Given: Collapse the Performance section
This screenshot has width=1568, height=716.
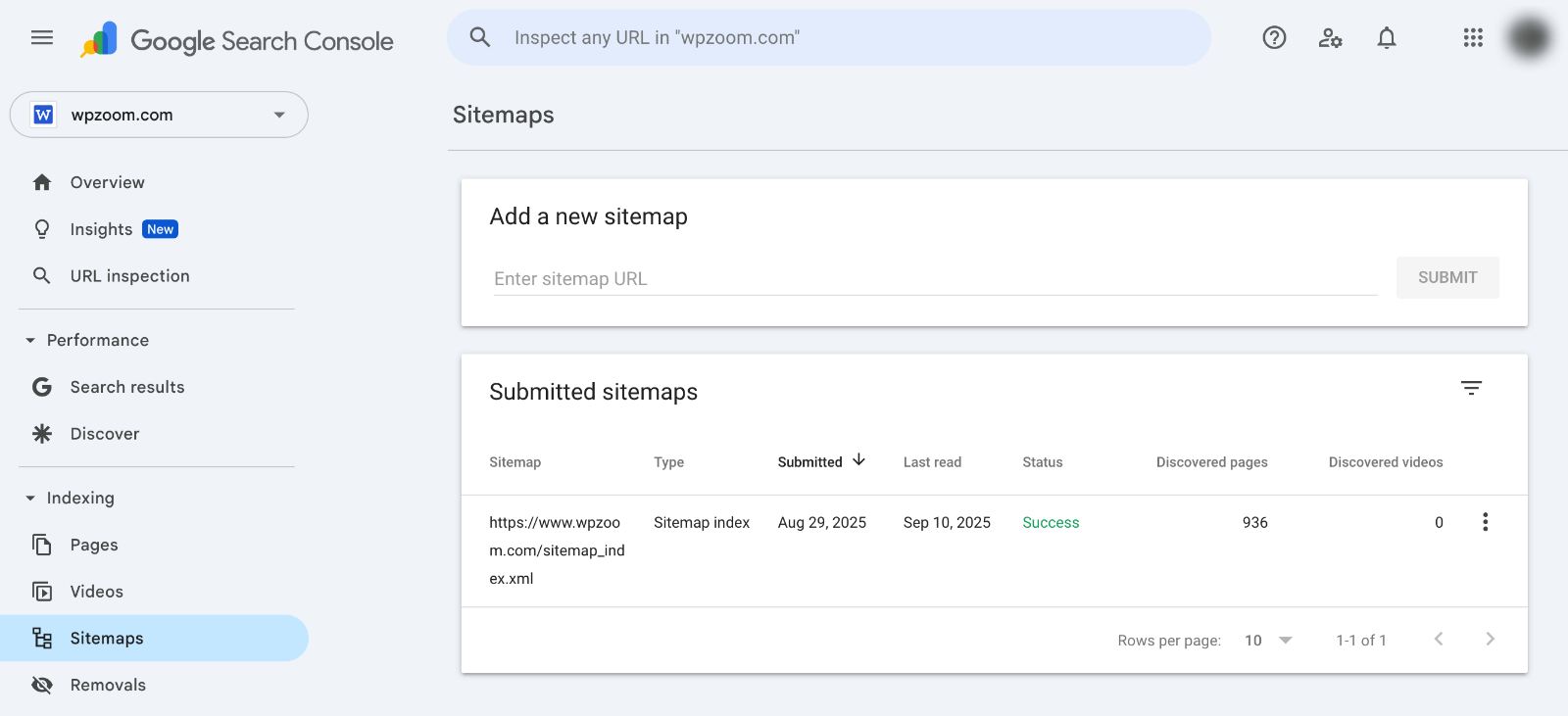Looking at the screenshot, I should [30, 340].
